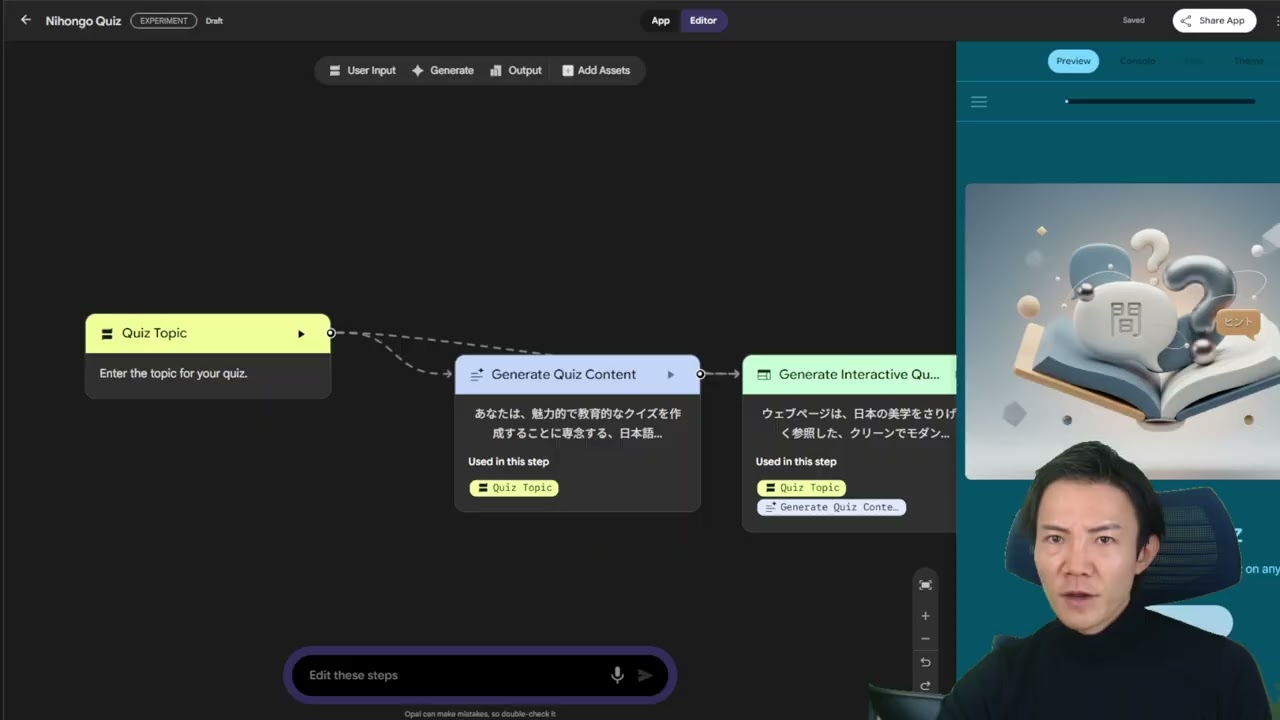Viewport: 1280px width, 720px height.
Task: Zoom out of the canvas
Action: coord(925,639)
